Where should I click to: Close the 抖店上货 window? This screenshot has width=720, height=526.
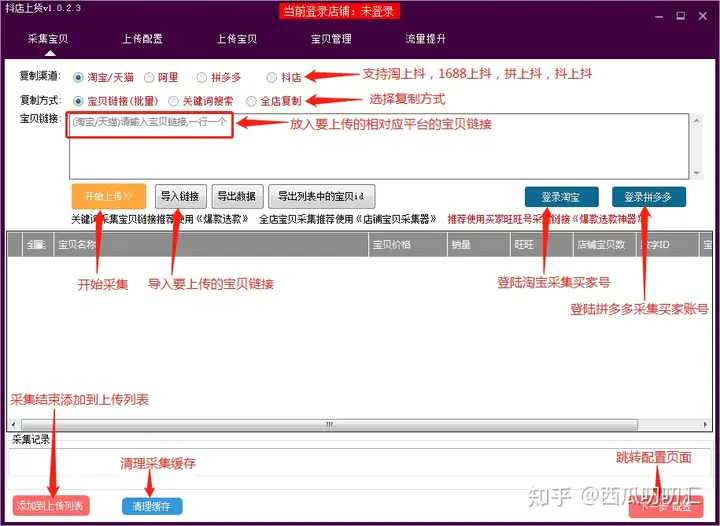pyautogui.click(x=703, y=16)
